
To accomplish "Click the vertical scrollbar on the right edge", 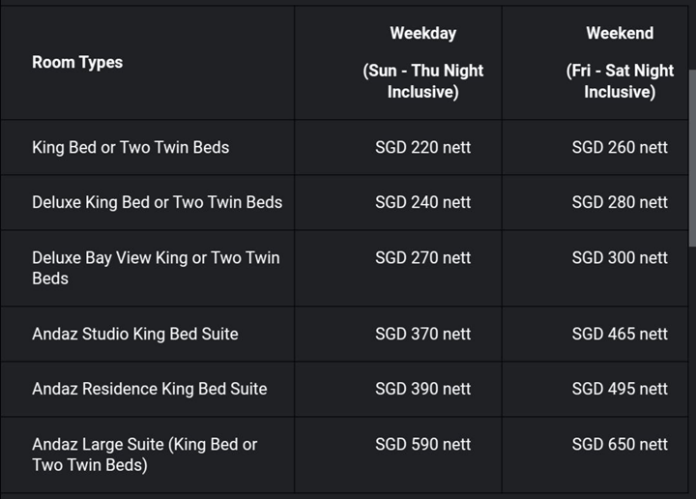I will point(692,158).
